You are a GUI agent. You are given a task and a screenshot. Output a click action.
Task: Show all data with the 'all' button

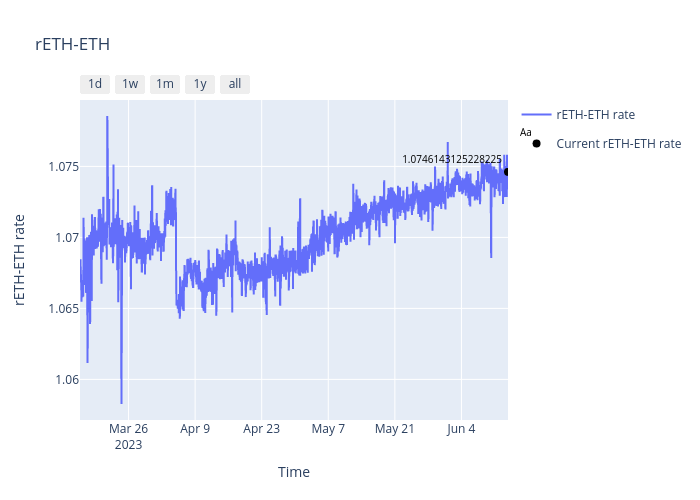click(x=235, y=84)
